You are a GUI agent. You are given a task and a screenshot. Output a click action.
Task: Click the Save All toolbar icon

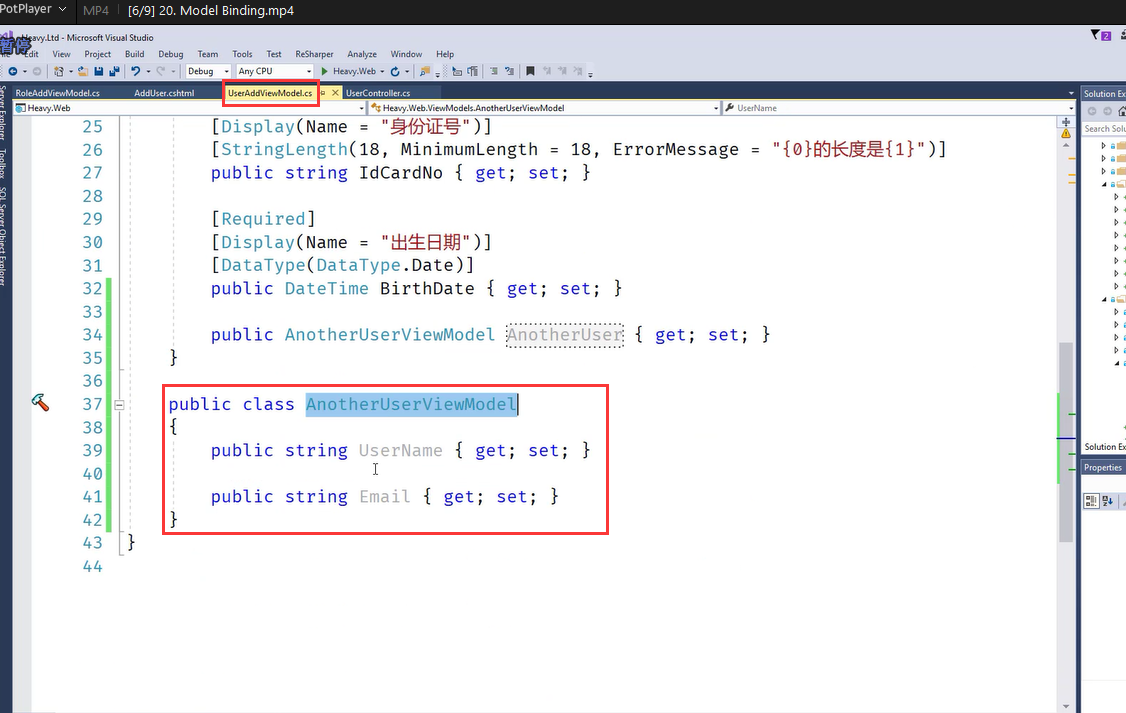tap(113, 71)
